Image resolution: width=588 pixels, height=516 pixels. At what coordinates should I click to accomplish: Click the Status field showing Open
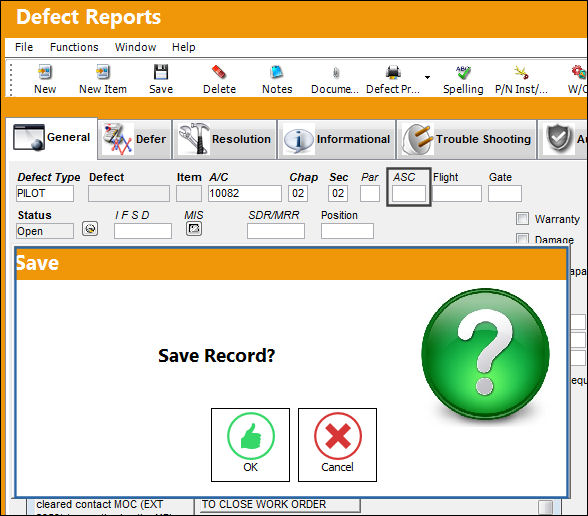45,231
